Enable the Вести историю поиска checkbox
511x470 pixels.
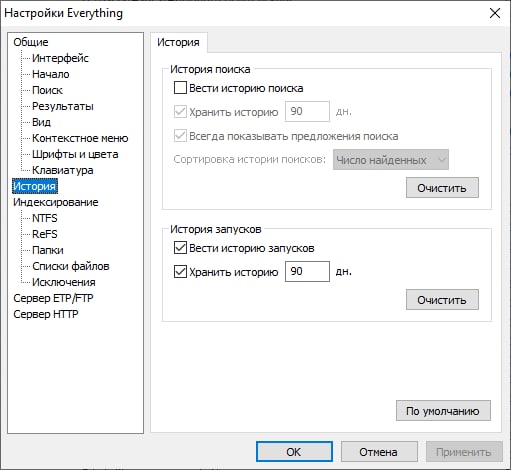(x=180, y=88)
